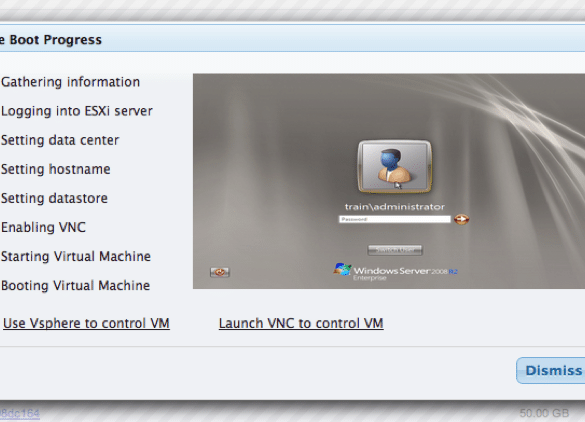Select the 'Gathering information' step text
The image size is (585, 422).
pos(71,82)
